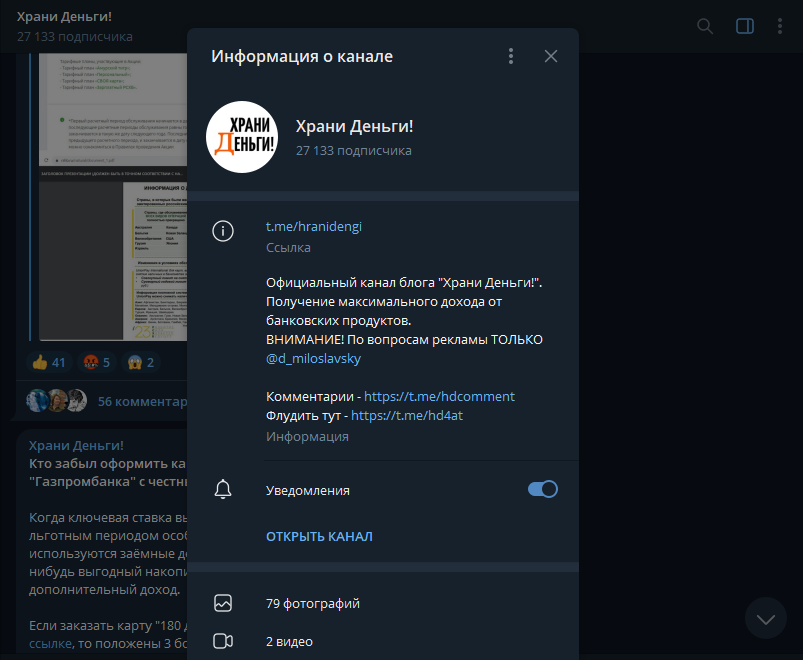Open the 2 видео media section
The image size is (803, 660).
(x=289, y=641)
